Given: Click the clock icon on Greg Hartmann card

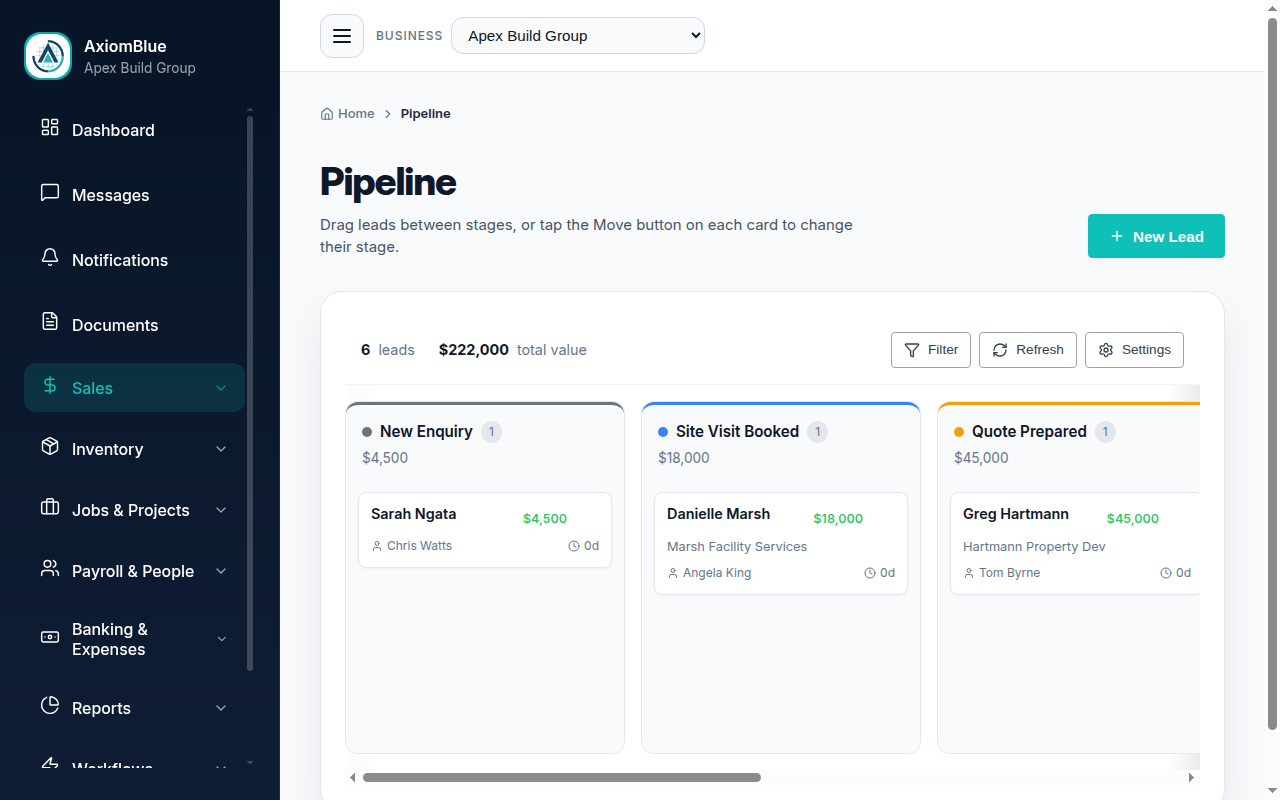Looking at the screenshot, I should tap(1166, 573).
